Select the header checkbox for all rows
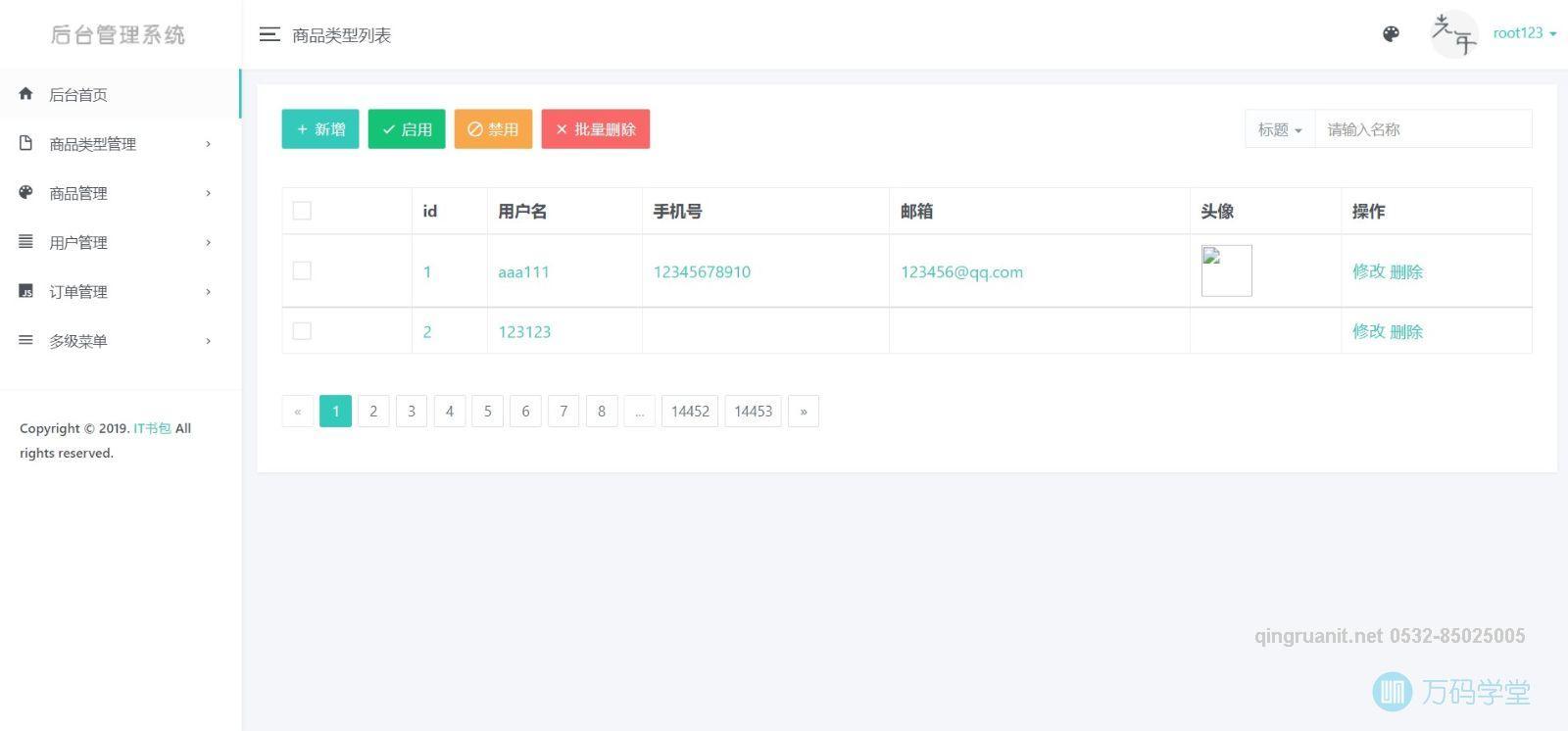Image resolution: width=1568 pixels, height=731 pixels. pyautogui.click(x=302, y=211)
